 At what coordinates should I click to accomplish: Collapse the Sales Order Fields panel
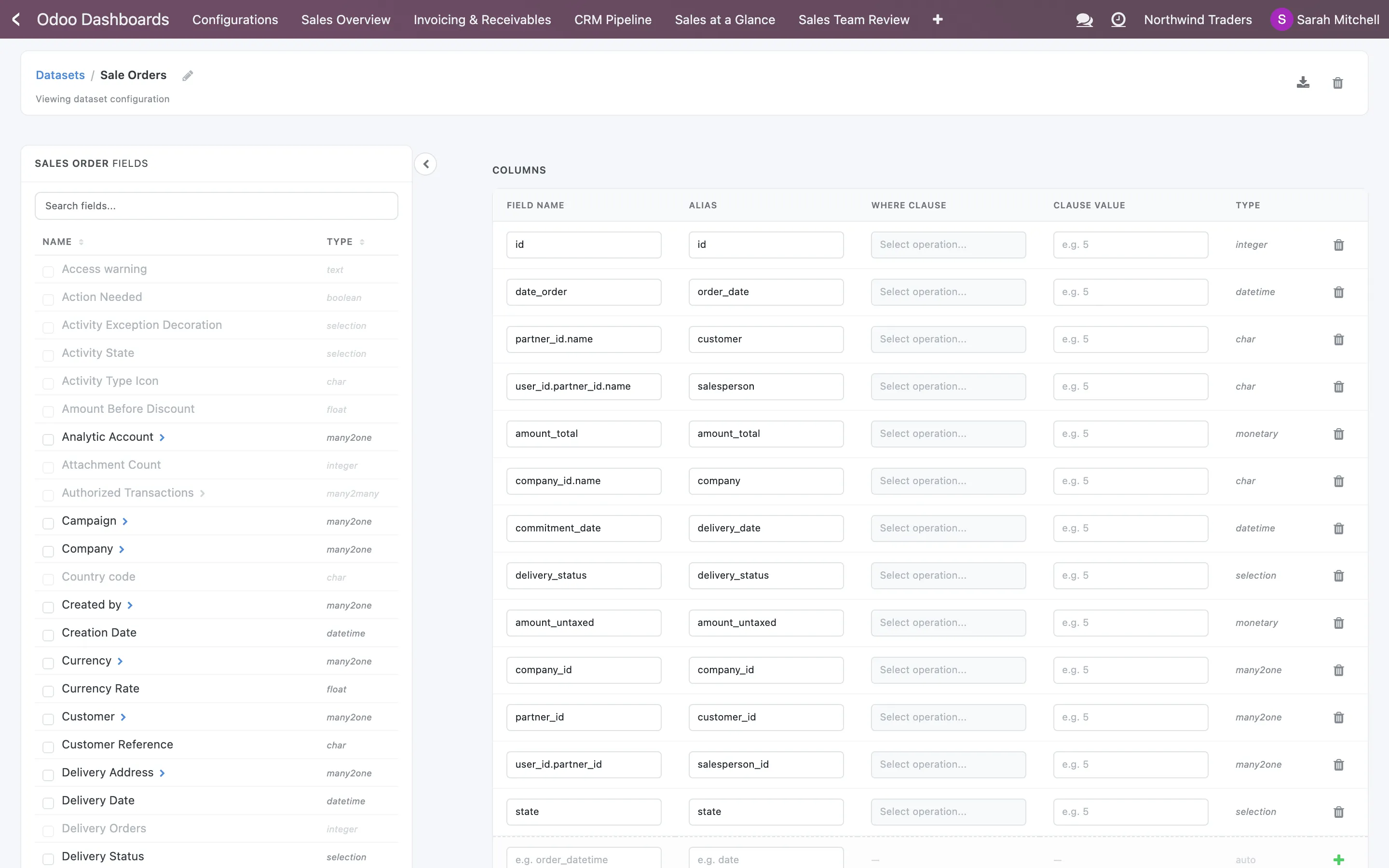pos(425,164)
